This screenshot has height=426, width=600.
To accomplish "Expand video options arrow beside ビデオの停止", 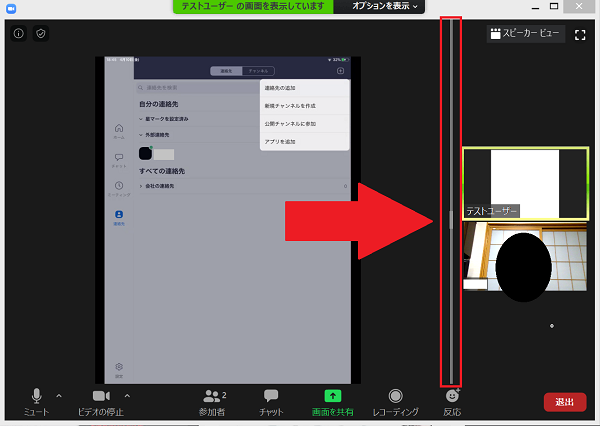I will pos(127,396).
